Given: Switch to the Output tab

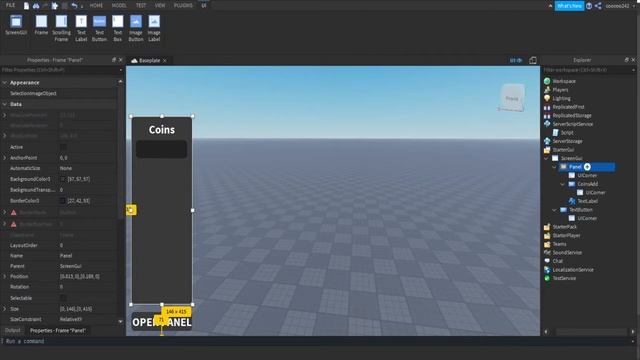Looking at the screenshot, I should click(x=13, y=330).
